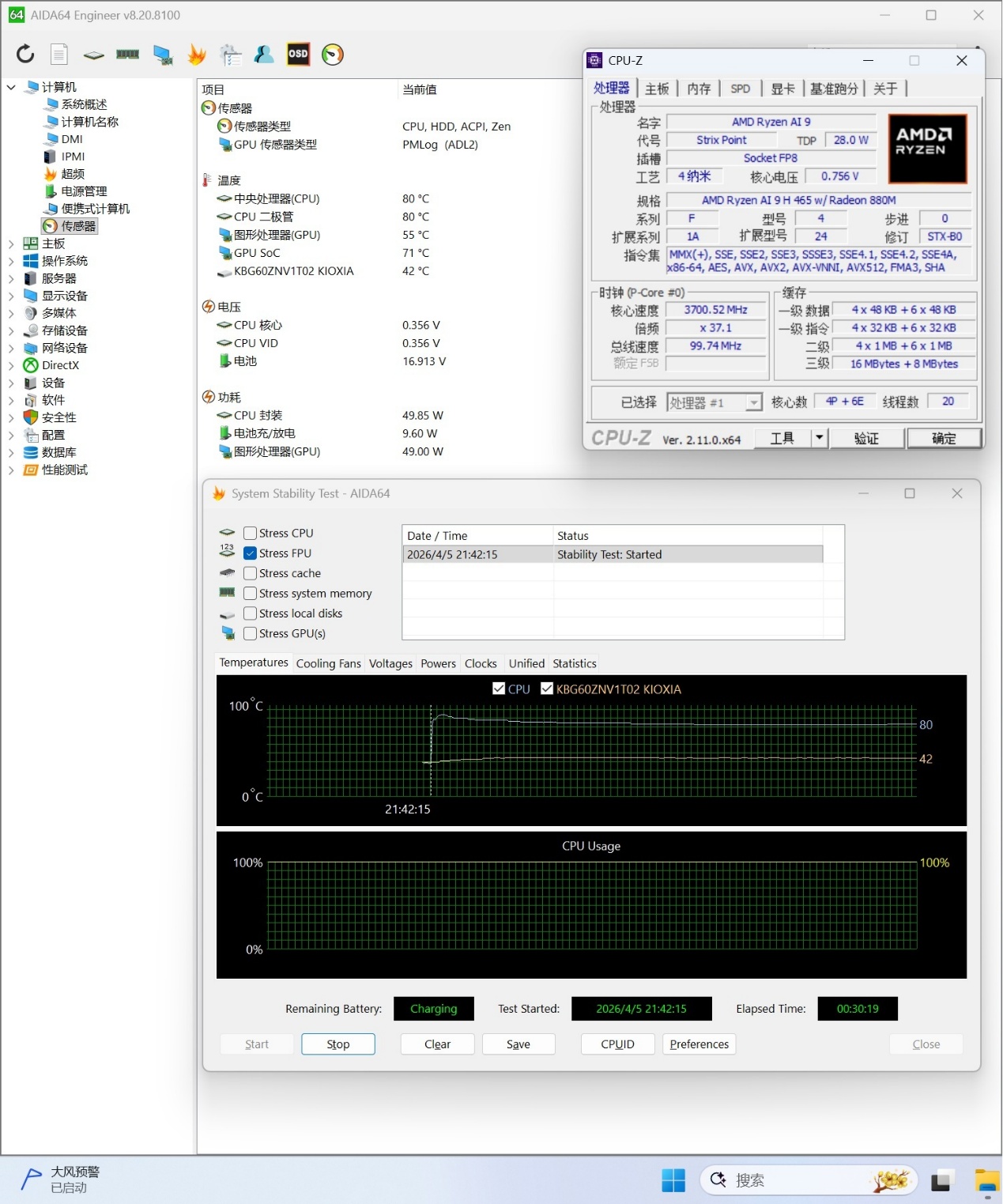This screenshot has width=1003, height=1204.
Task: Enable the Stress system memory checkbox
Action: click(x=250, y=593)
